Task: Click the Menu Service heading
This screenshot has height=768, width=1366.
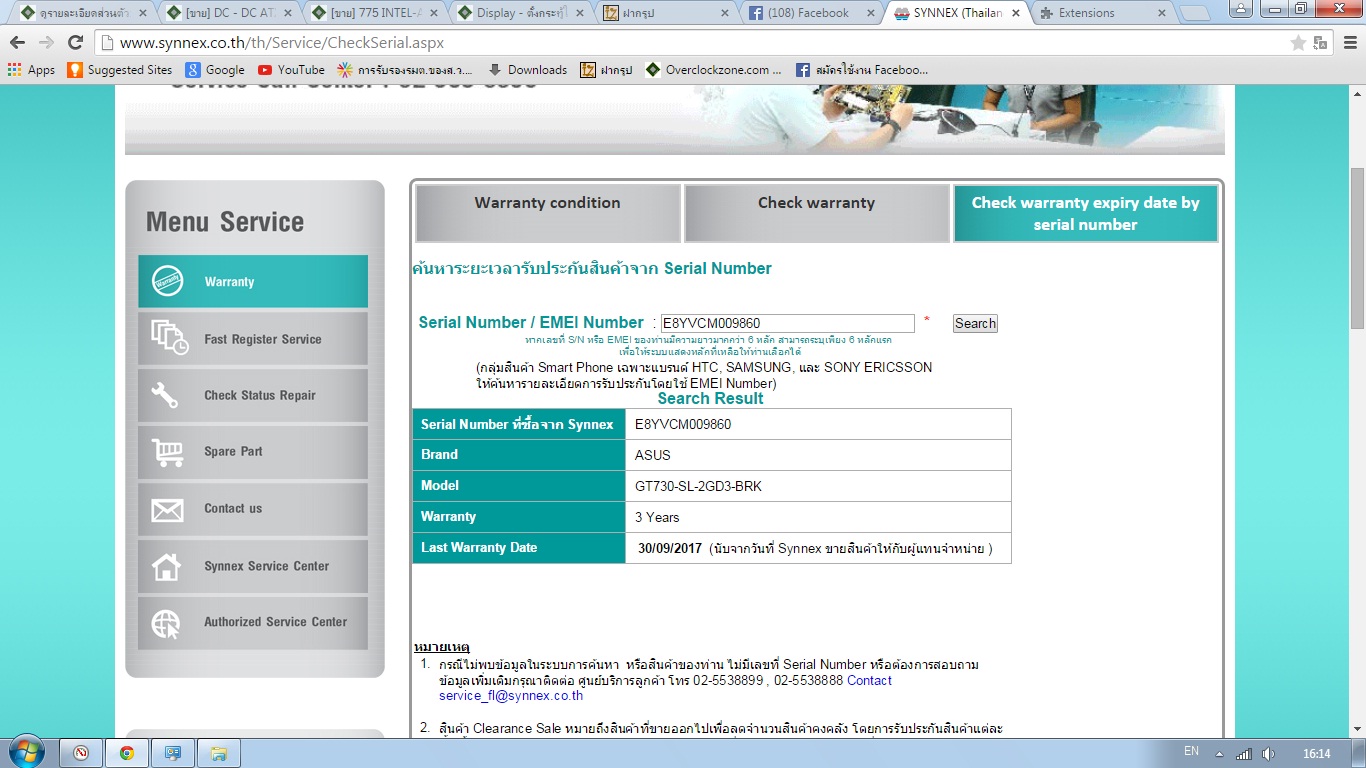Action: (x=225, y=222)
